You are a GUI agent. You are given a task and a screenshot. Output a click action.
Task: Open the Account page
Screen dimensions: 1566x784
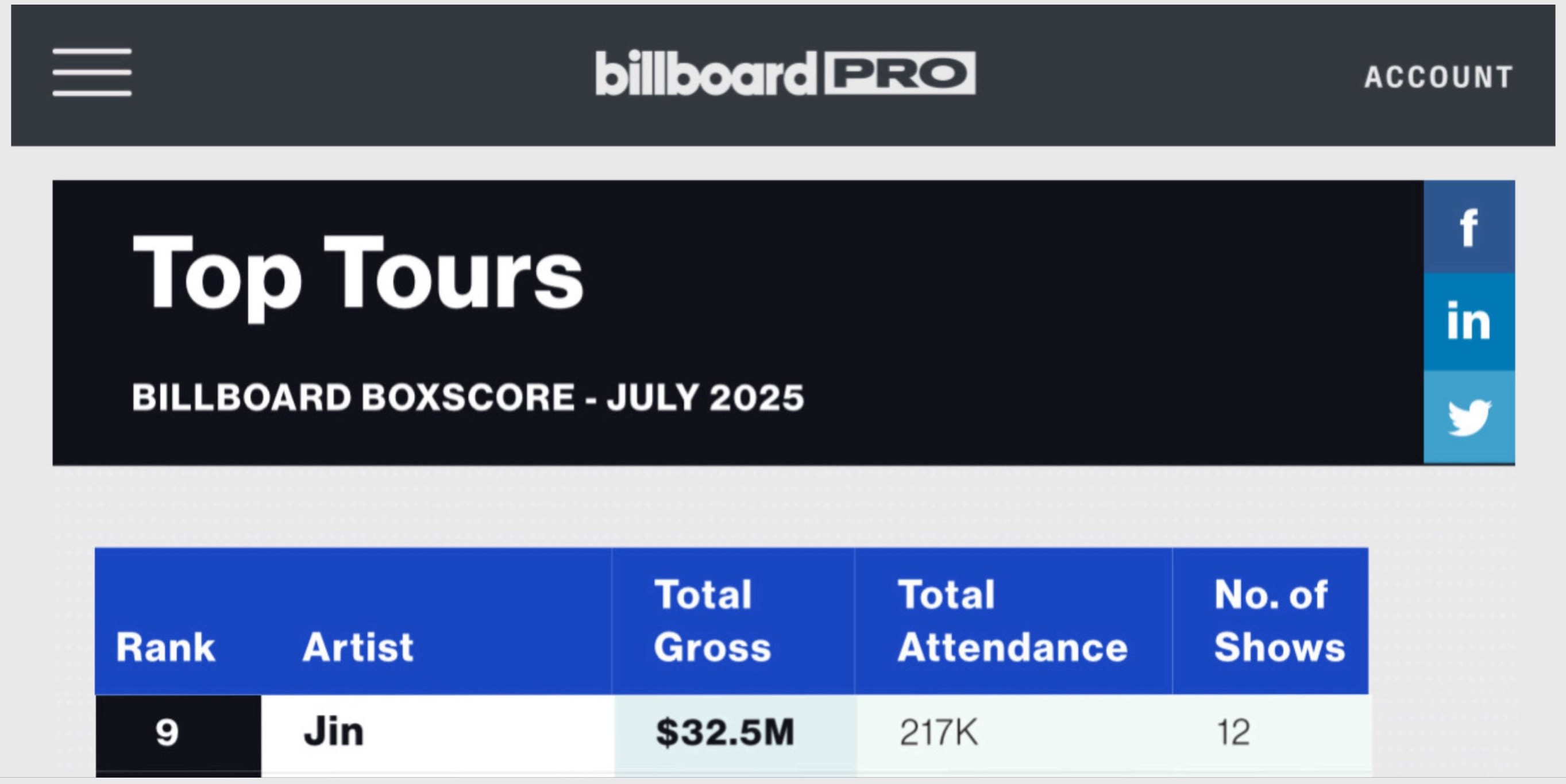point(1438,77)
